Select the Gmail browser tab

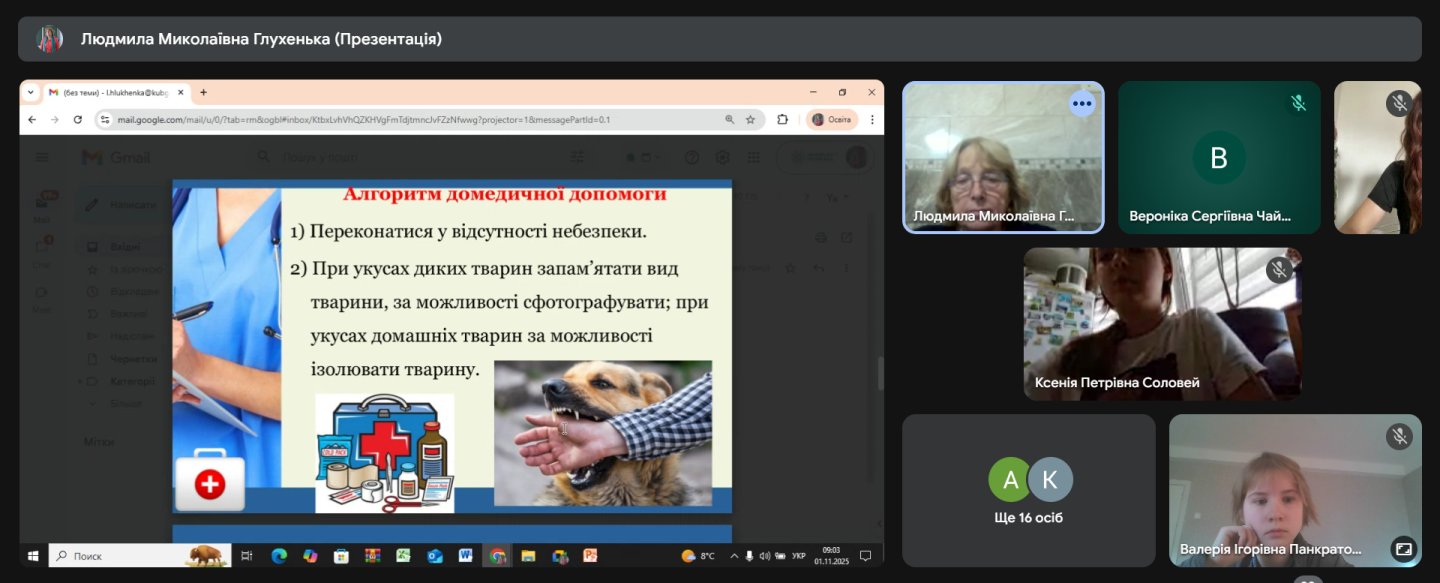point(110,92)
